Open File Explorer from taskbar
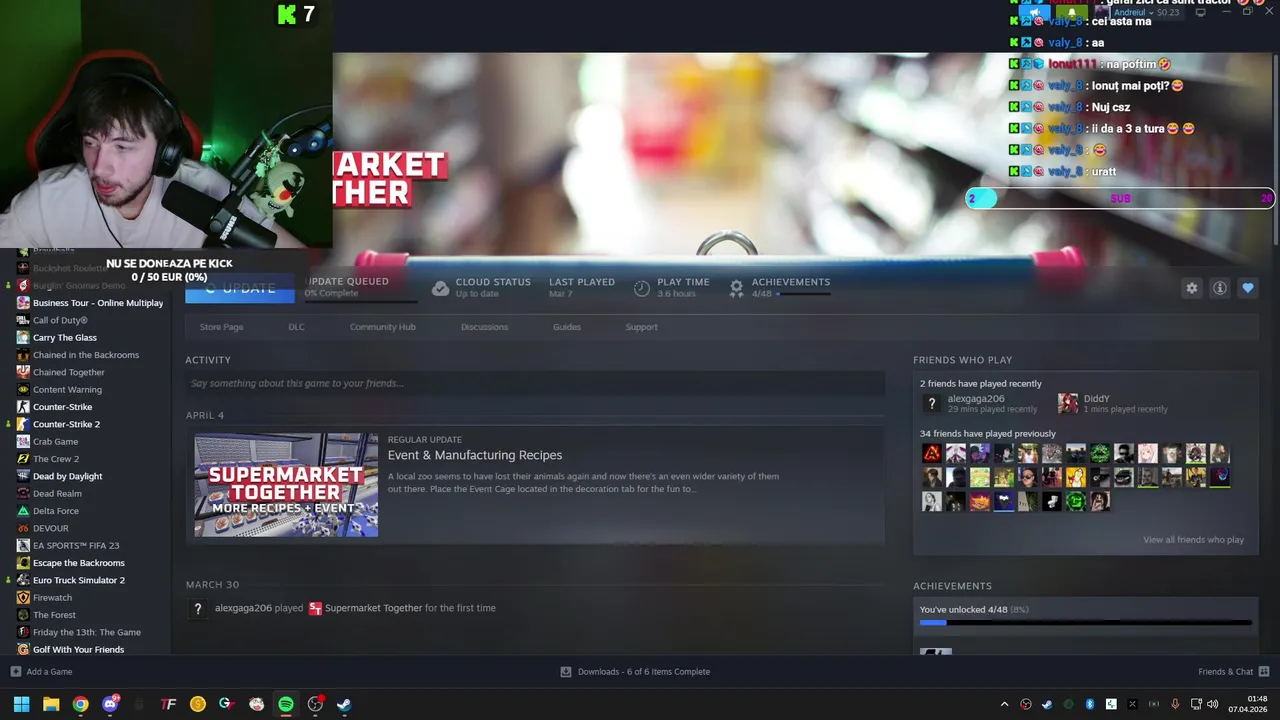The height and width of the screenshot is (720, 1280). 51,704
